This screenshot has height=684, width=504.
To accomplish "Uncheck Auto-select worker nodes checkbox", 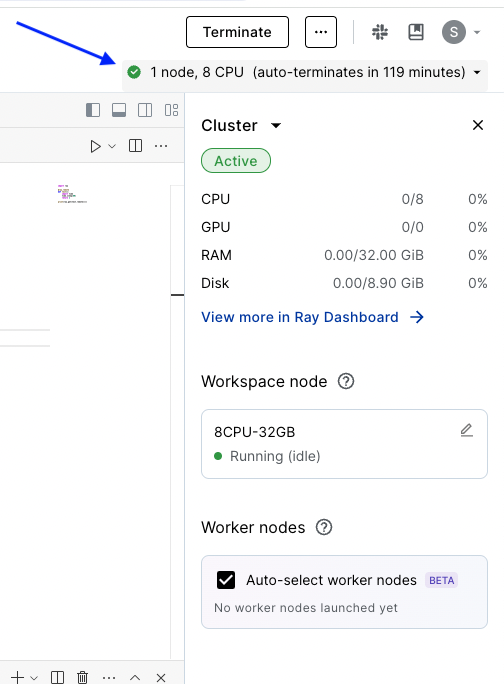I will tap(226, 580).
